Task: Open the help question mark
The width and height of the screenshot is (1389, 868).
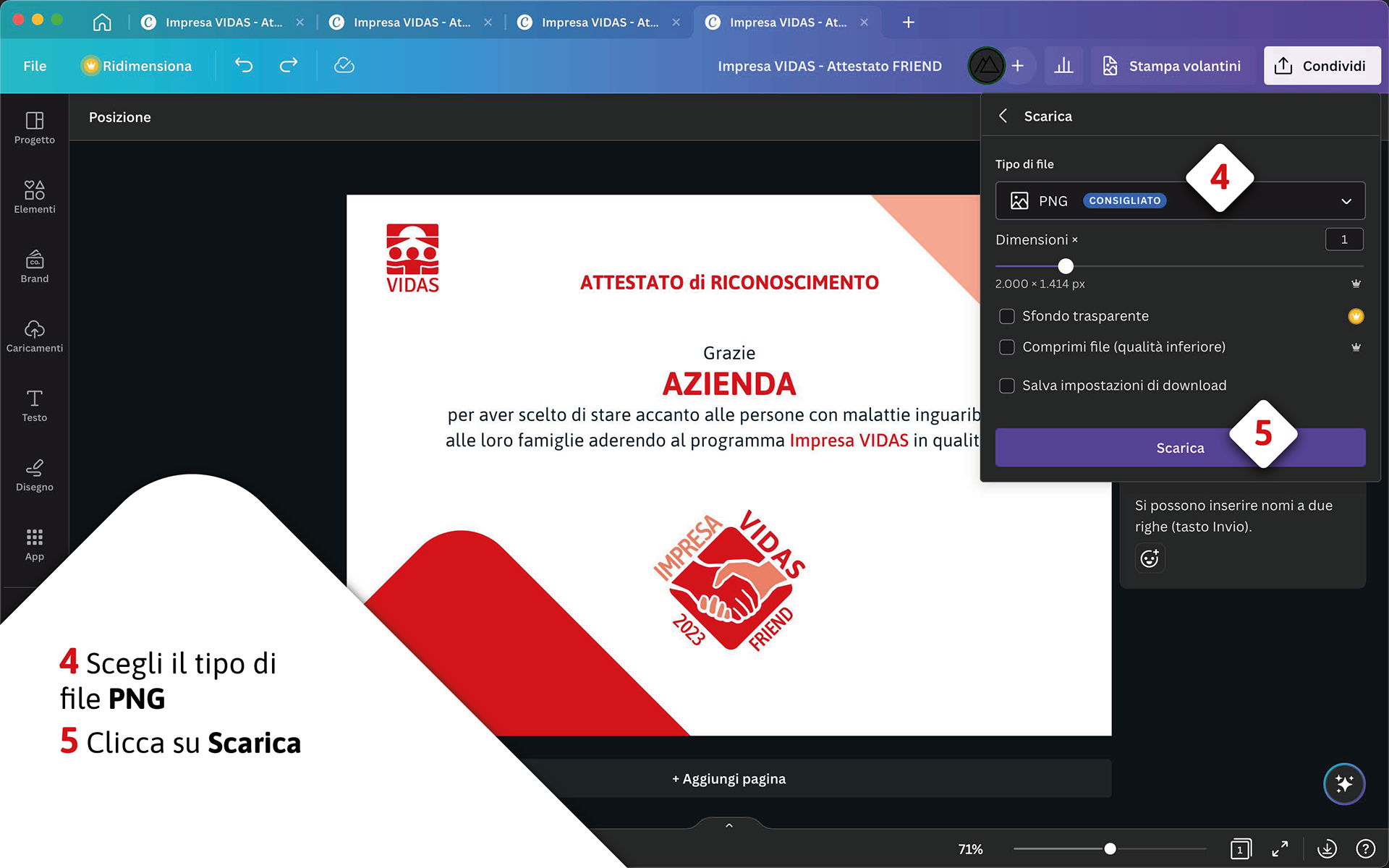Action: point(1365,849)
